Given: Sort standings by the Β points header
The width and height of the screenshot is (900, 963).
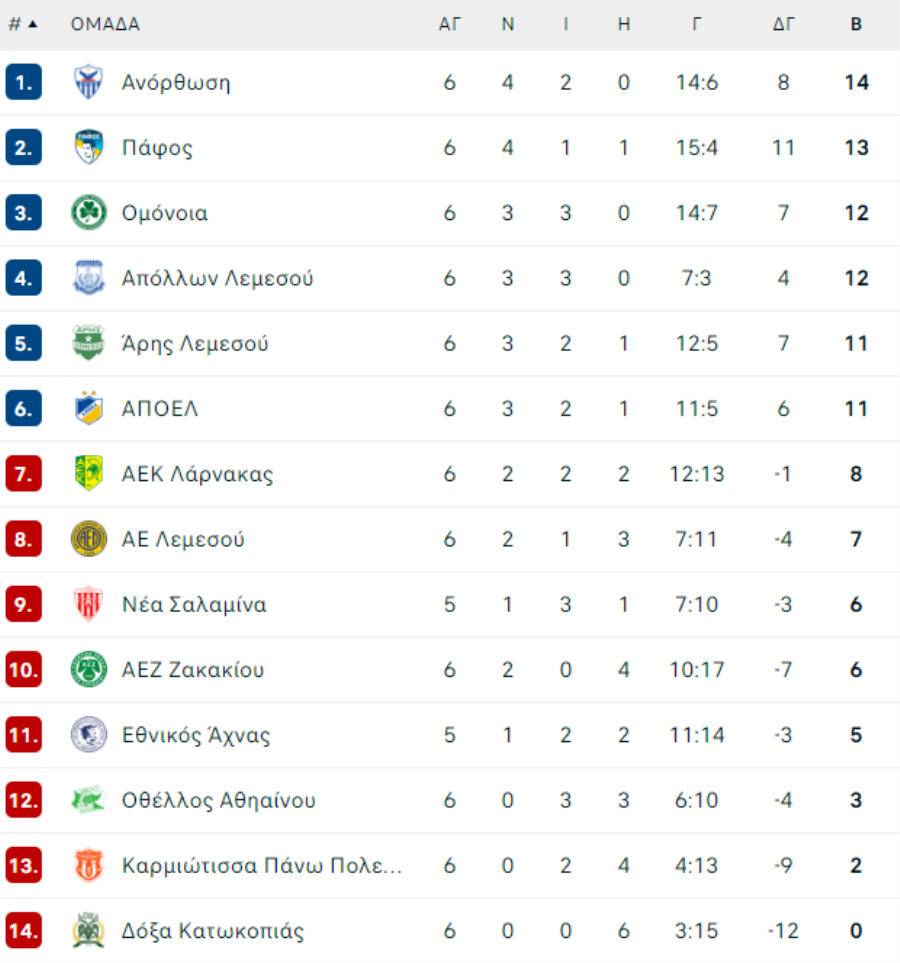Looking at the screenshot, I should [x=856, y=24].
